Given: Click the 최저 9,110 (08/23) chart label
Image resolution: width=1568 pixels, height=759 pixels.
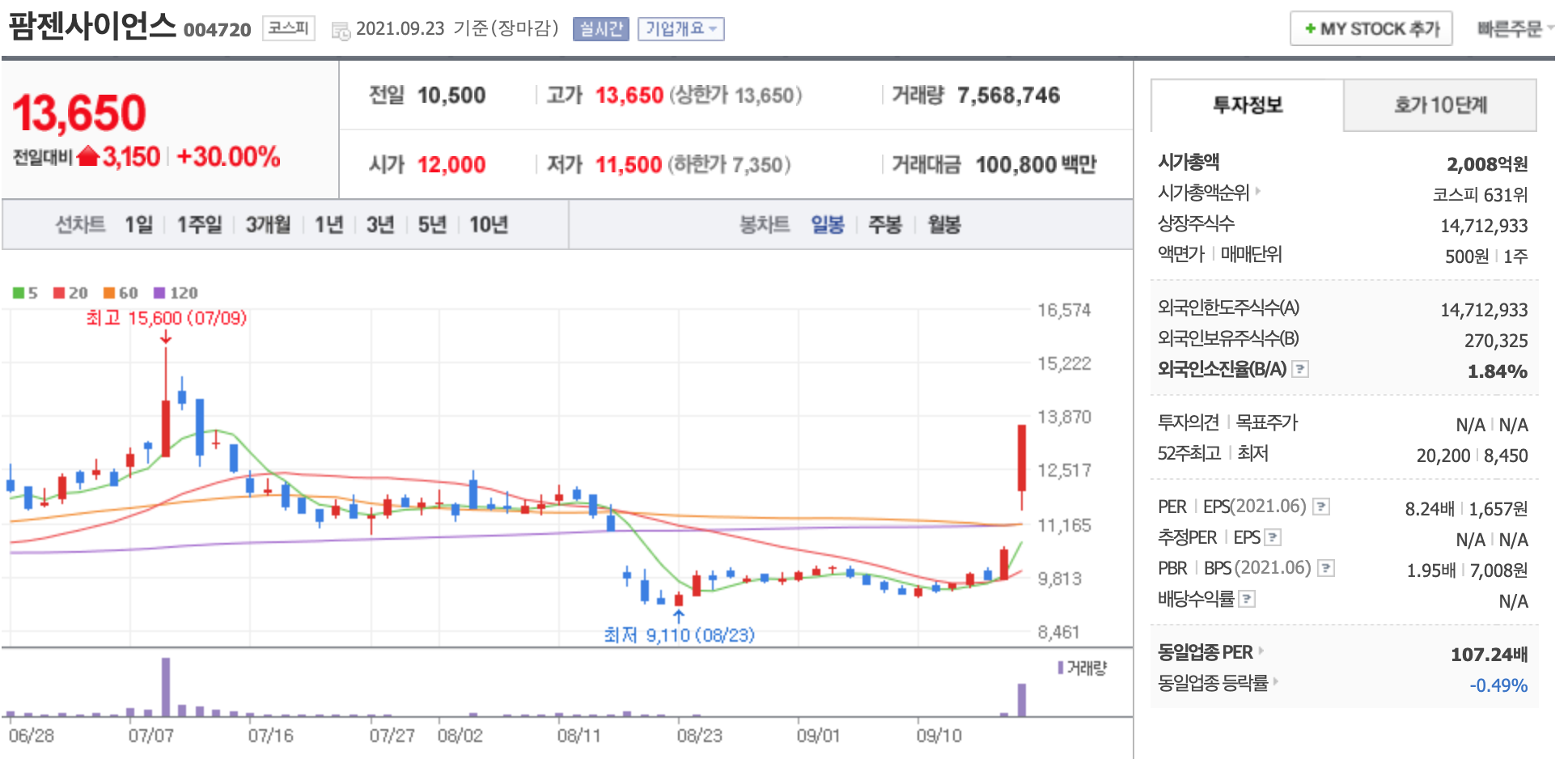Looking at the screenshot, I should point(680,635).
